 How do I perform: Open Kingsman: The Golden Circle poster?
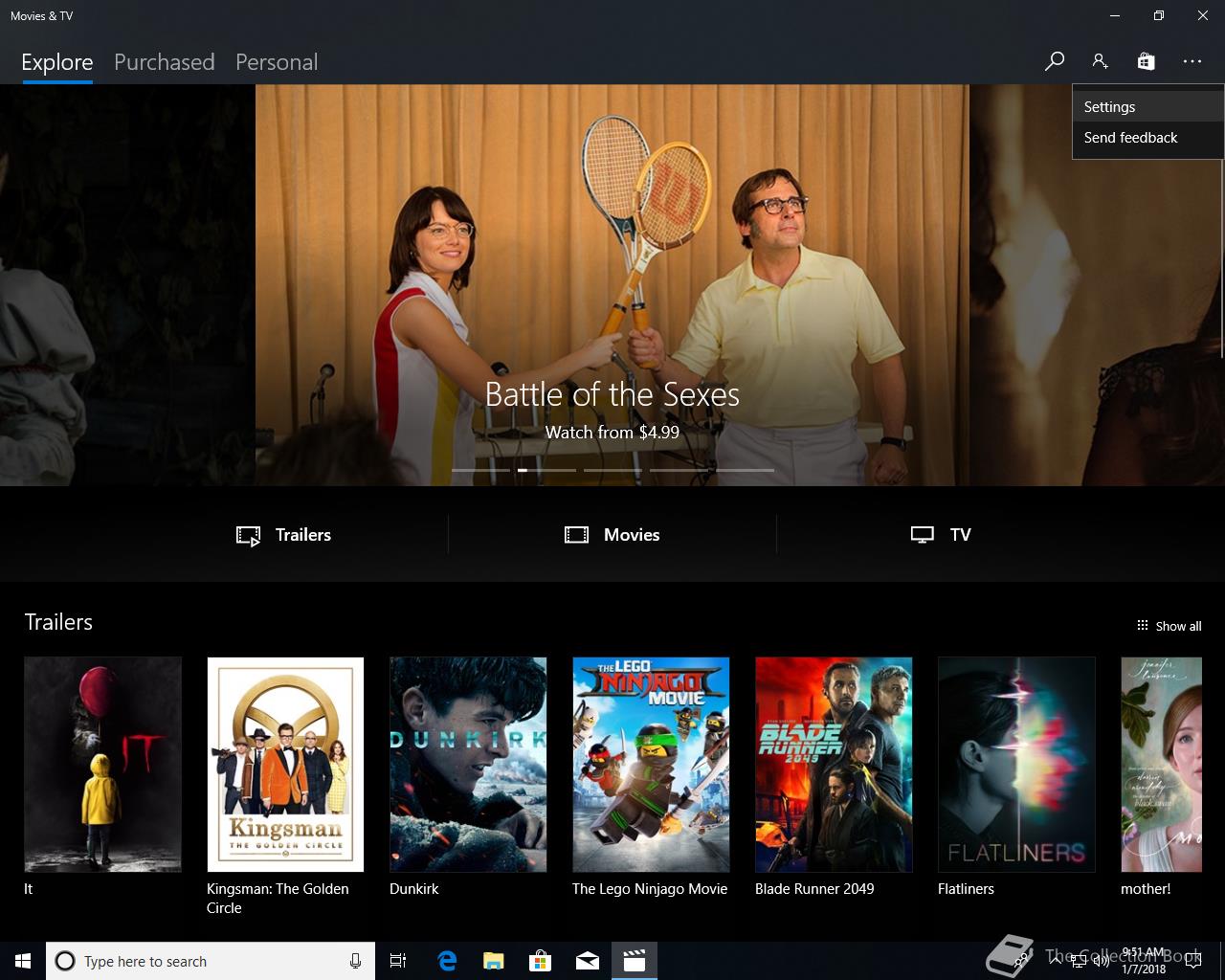(285, 764)
